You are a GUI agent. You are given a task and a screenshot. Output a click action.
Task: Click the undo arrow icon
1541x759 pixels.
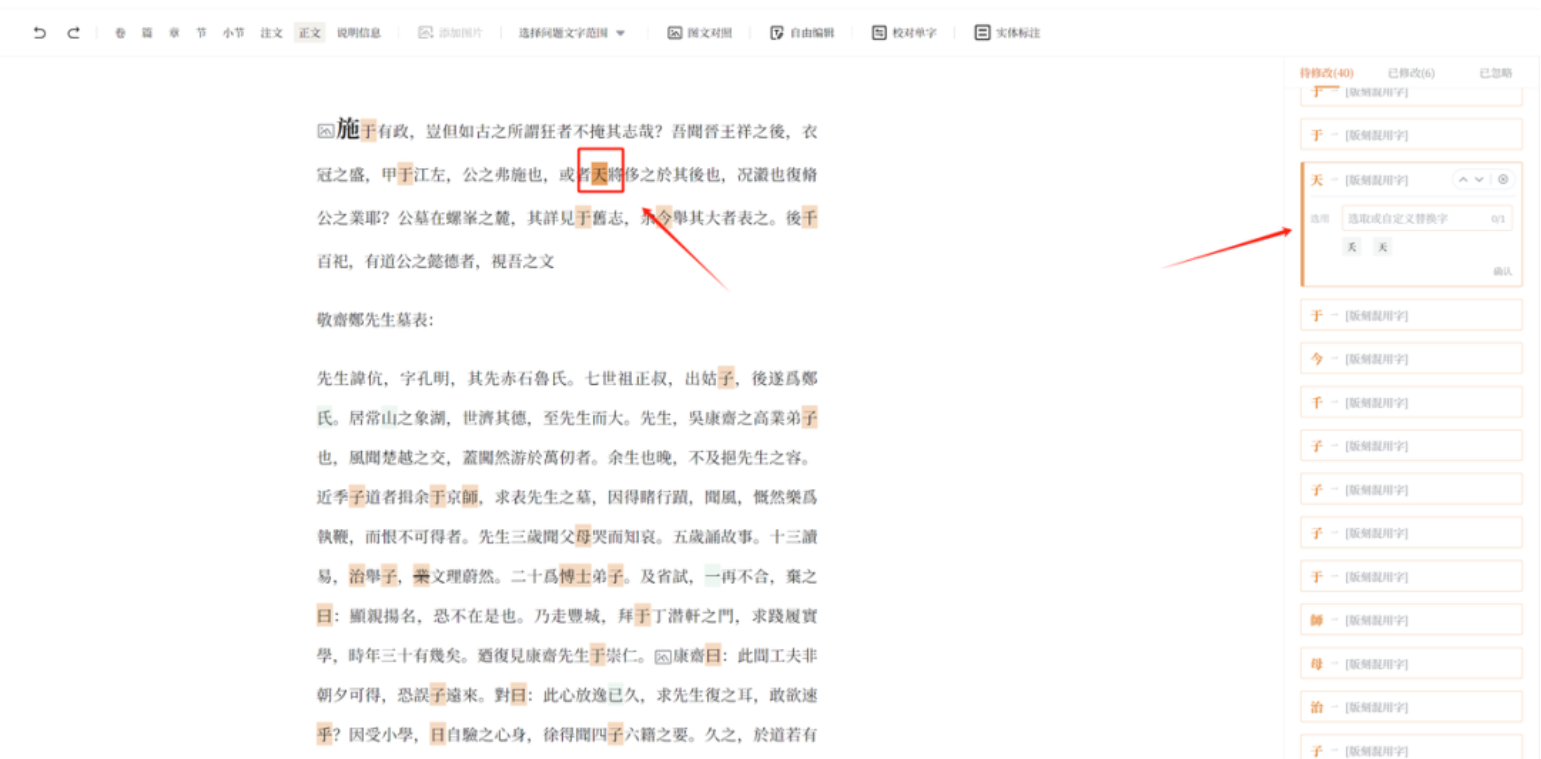pyautogui.click(x=40, y=33)
